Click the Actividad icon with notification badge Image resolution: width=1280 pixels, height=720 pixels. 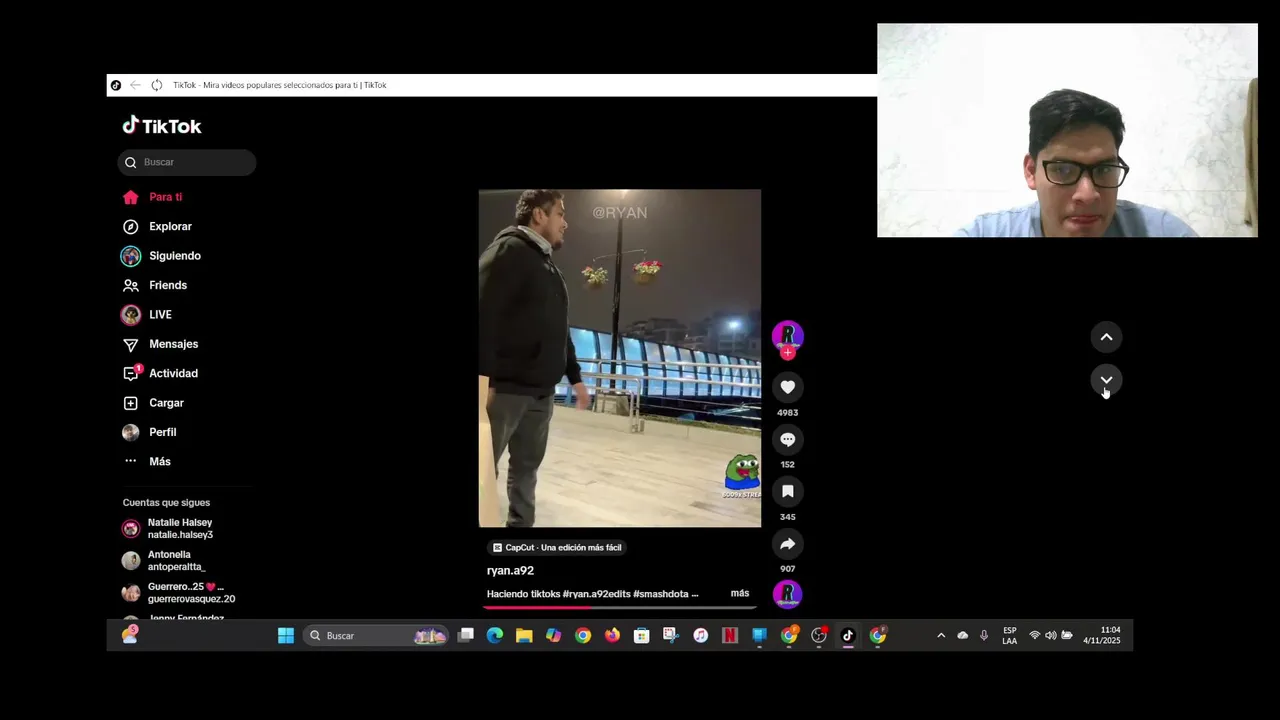click(131, 373)
